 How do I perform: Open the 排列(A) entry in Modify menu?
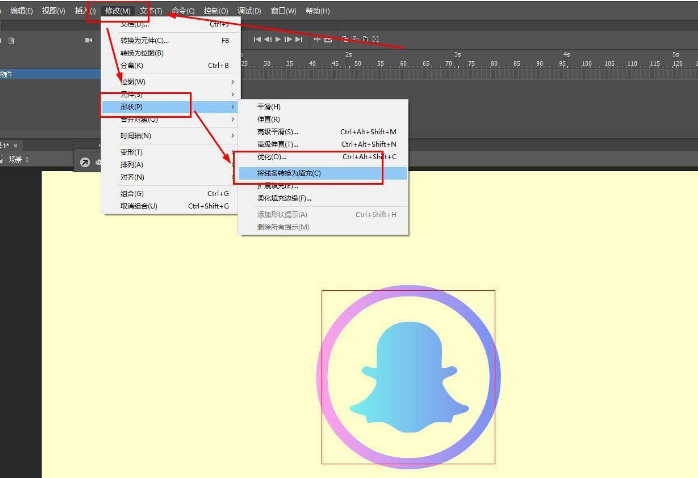coord(171,165)
